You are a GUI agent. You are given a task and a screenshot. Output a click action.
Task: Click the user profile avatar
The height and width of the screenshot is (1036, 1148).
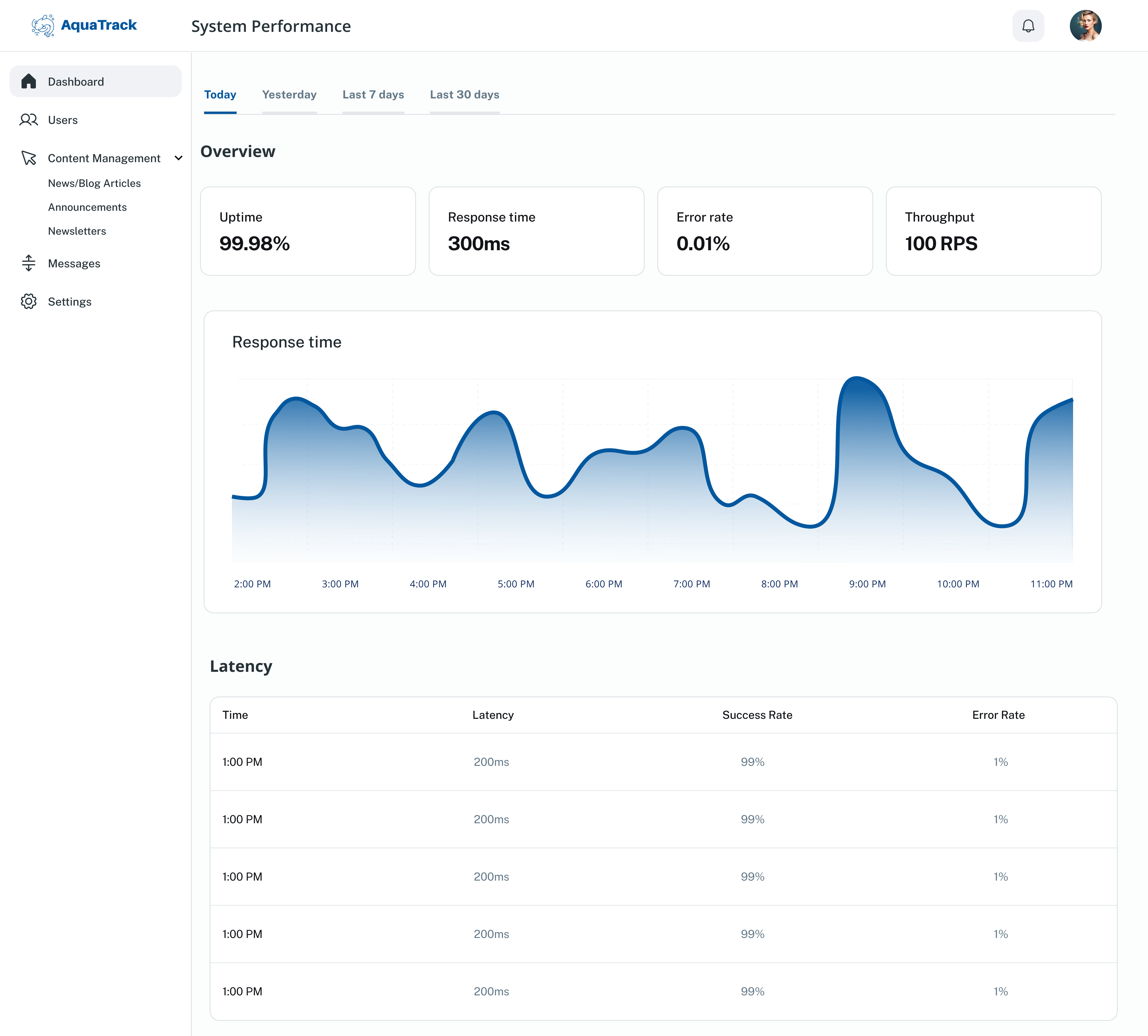[1085, 26]
